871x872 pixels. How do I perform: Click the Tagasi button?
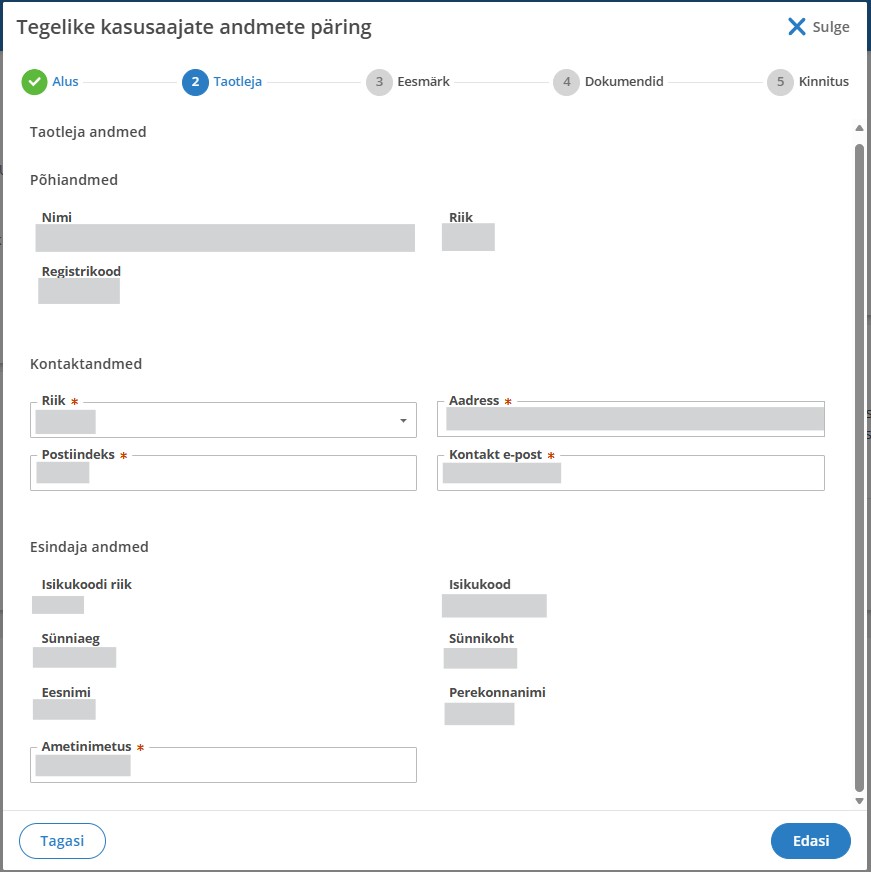(x=62, y=840)
